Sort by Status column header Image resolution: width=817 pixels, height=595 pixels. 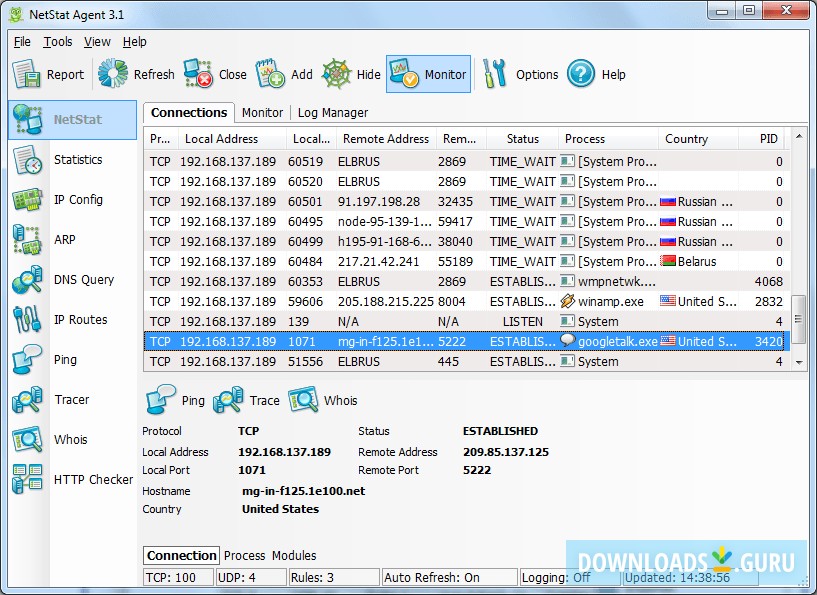(x=523, y=139)
